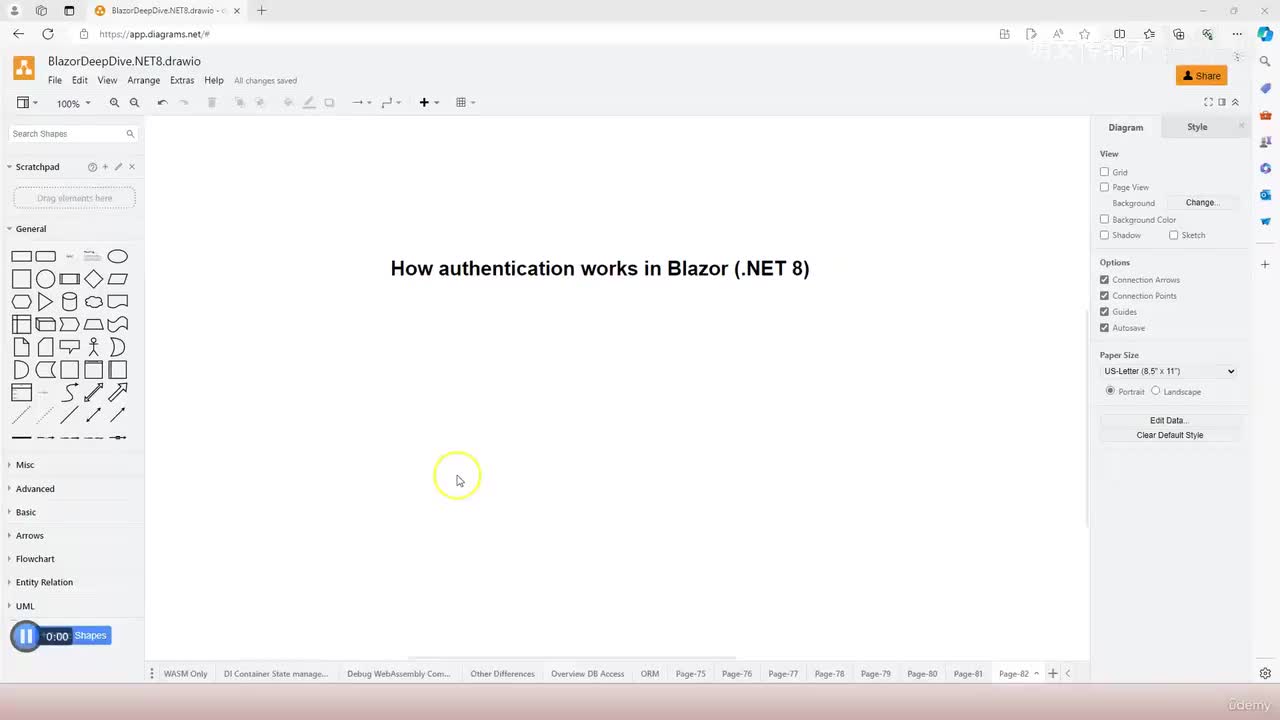Go to the ORM page tab

[x=650, y=674]
